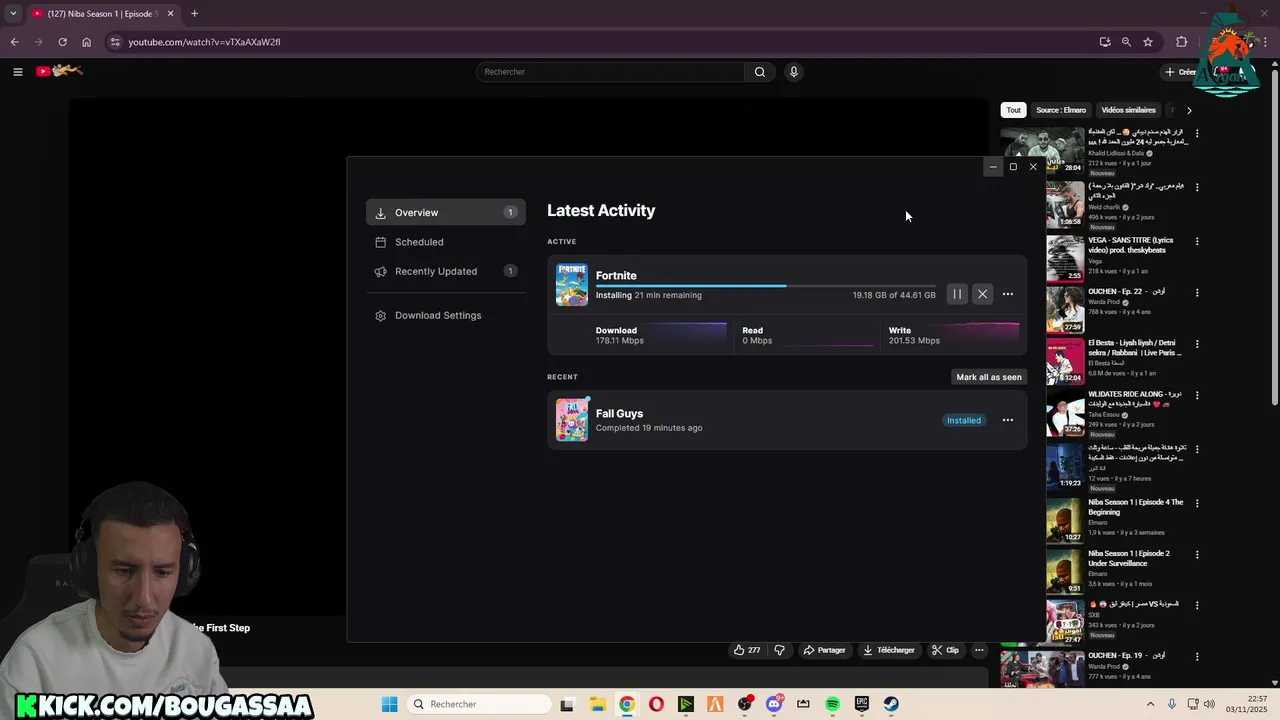Show hidden system tray icons
1280x720 pixels.
pos(1150,704)
